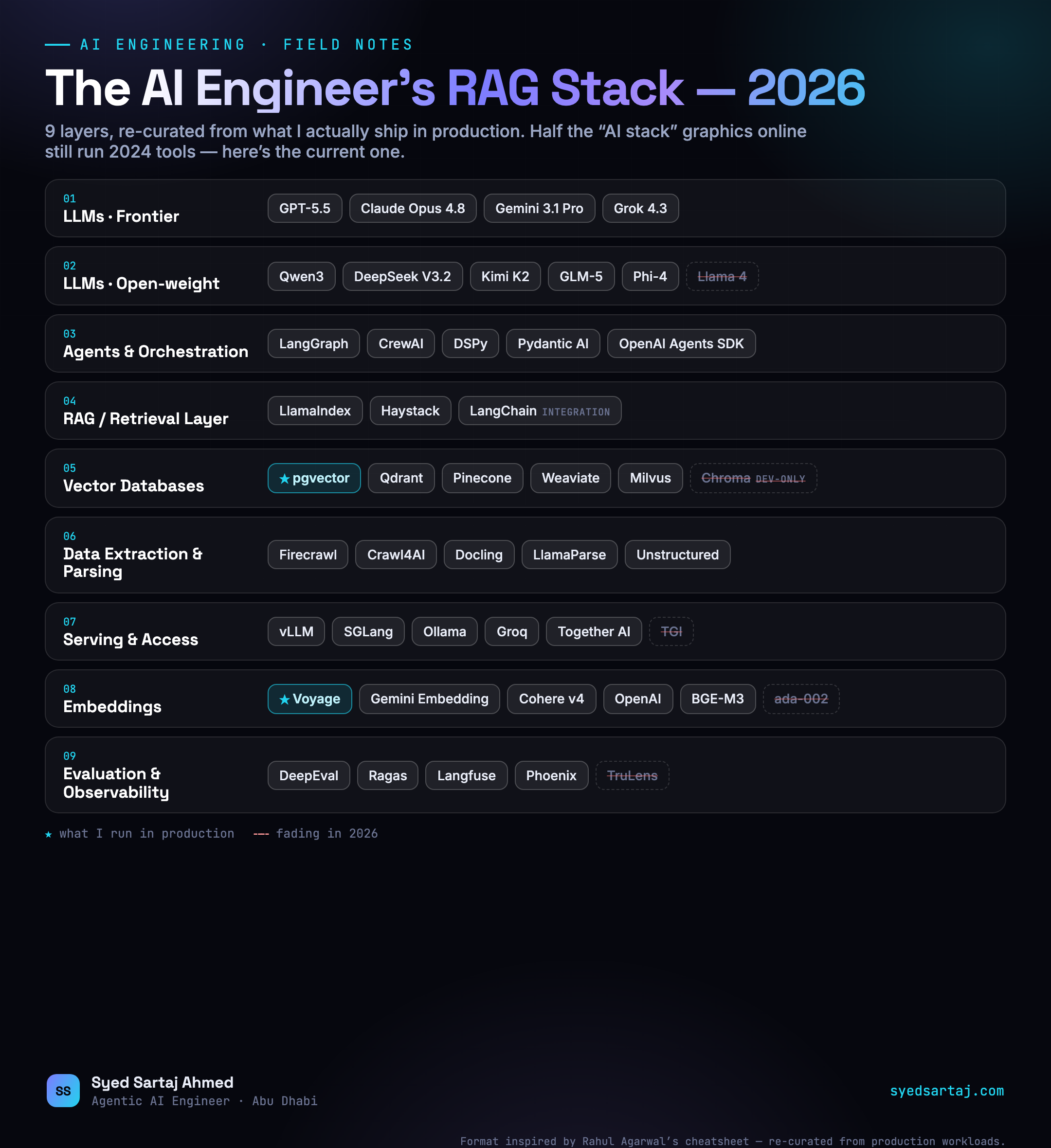Viewport: 1051px width, 1148px height.
Task: Choose the Grok 4.3 chip
Action: coord(640,208)
